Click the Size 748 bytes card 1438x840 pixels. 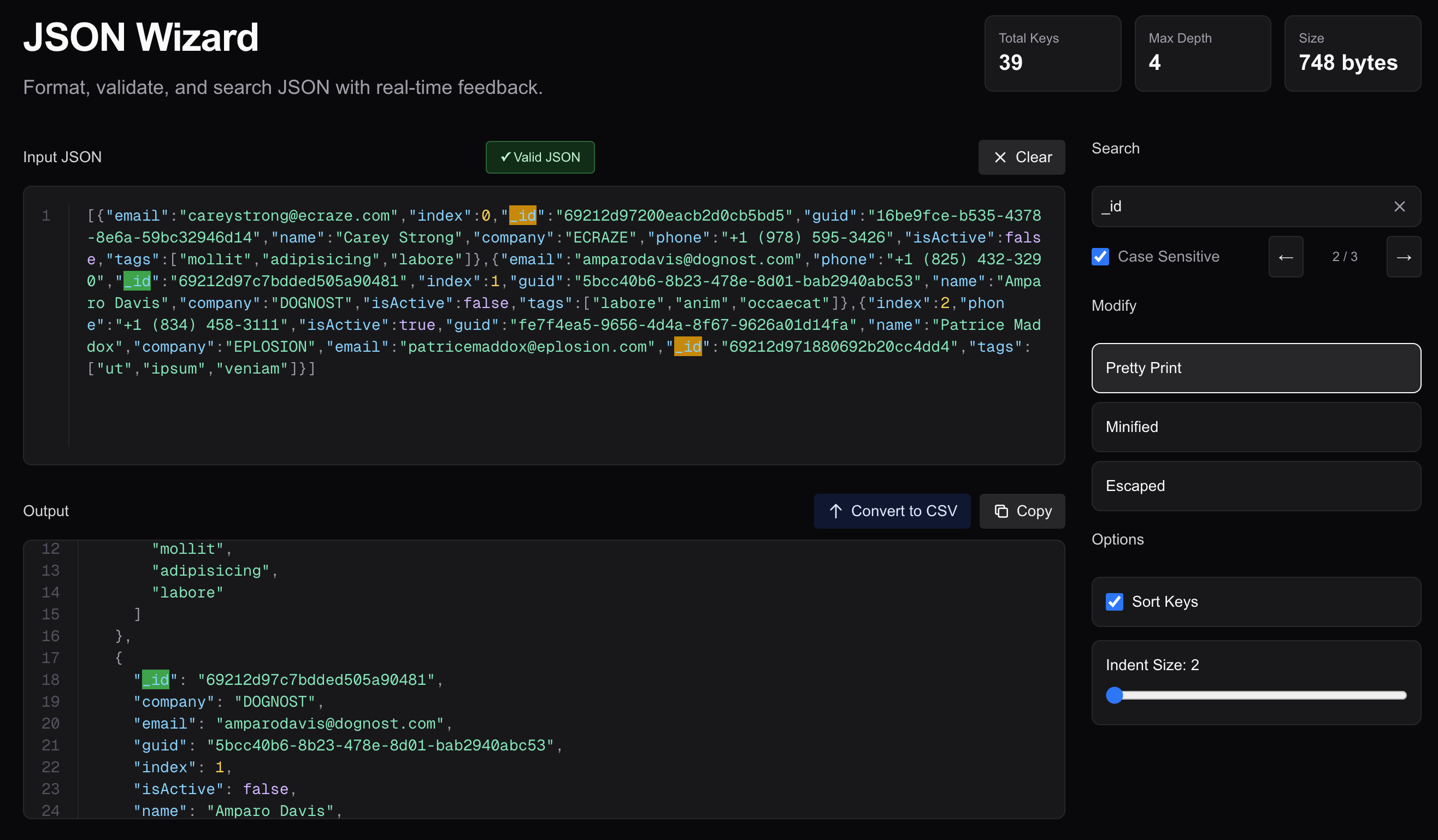(1352, 53)
